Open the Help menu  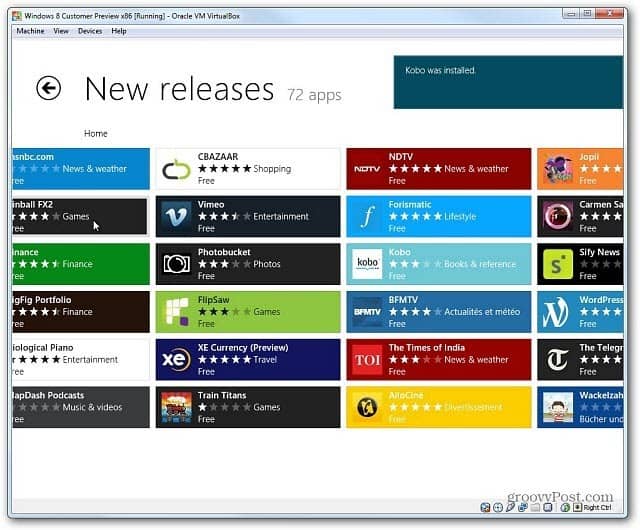pyautogui.click(x=119, y=31)
